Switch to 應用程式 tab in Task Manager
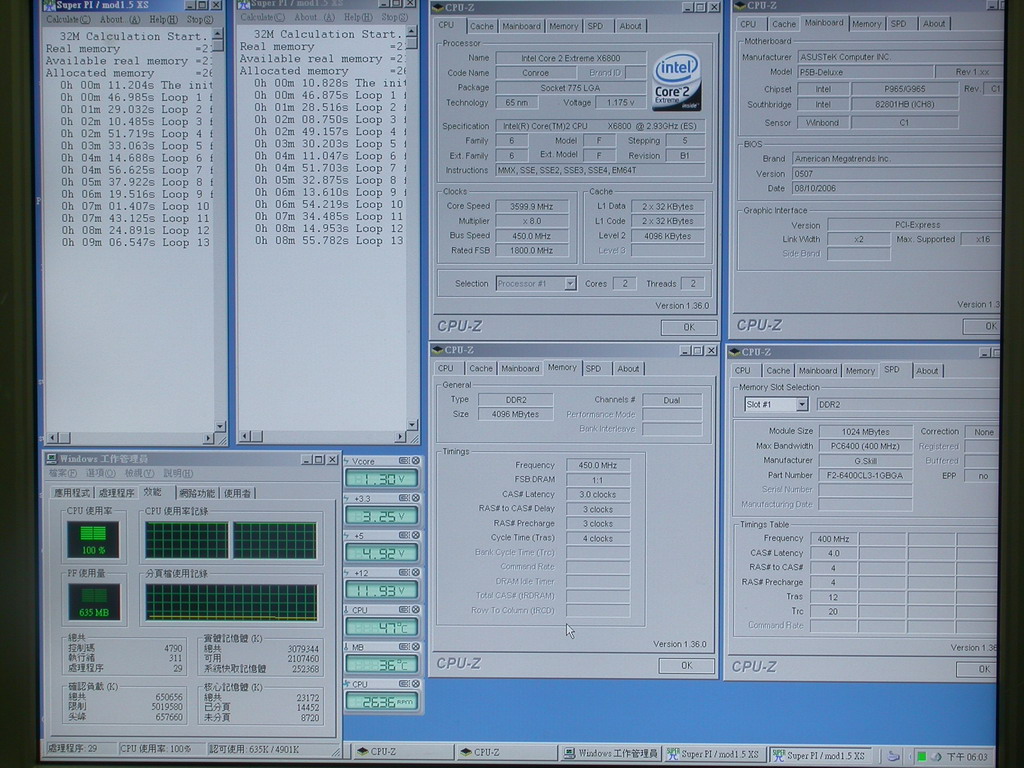 [x=72, y=493]
